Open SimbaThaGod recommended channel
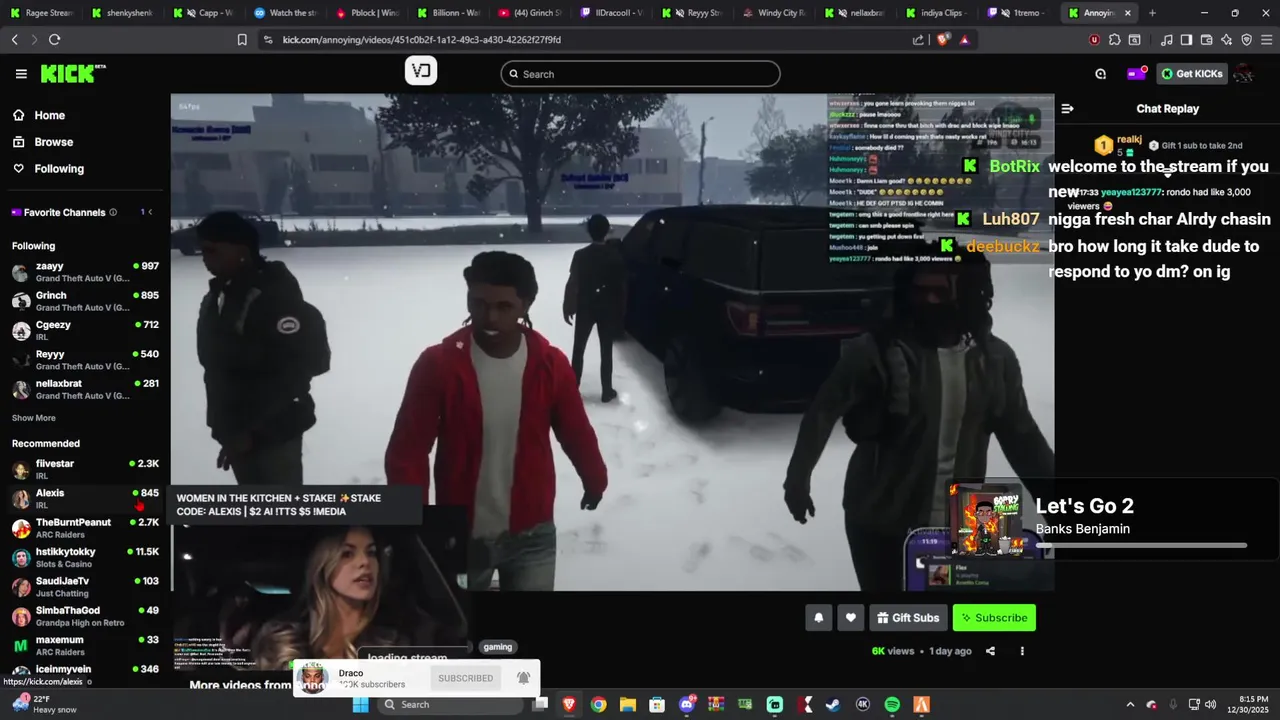This screenshot has width=1280, height=720. [x=85, y=616]
